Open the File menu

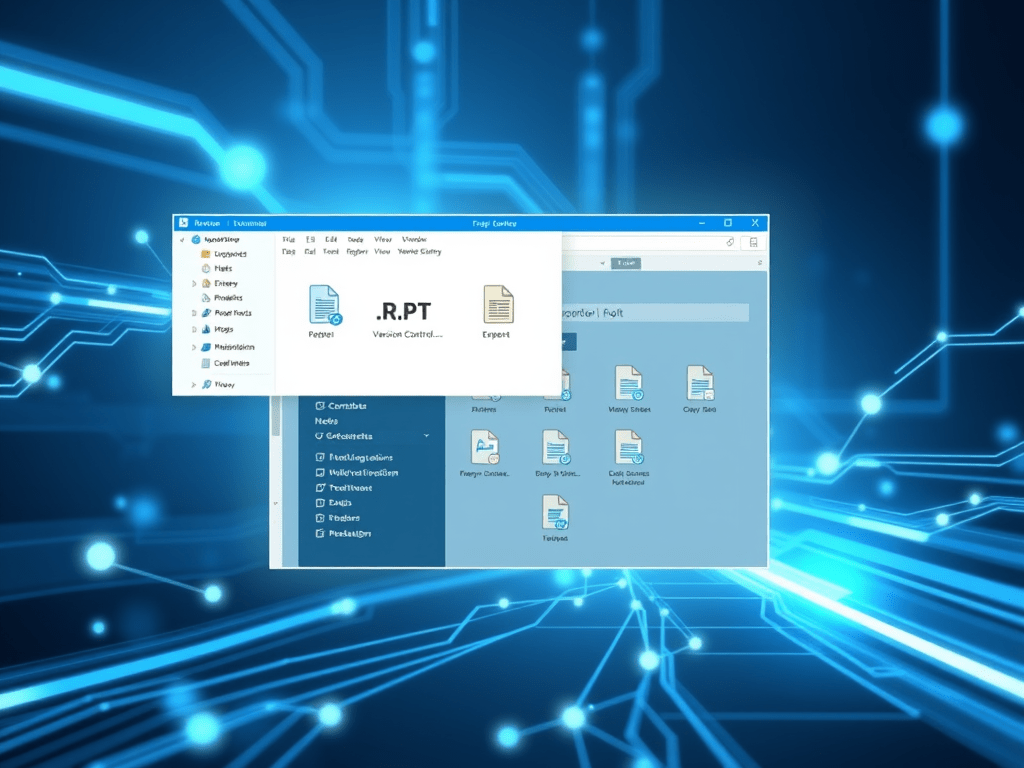click(x=288, y=240)
